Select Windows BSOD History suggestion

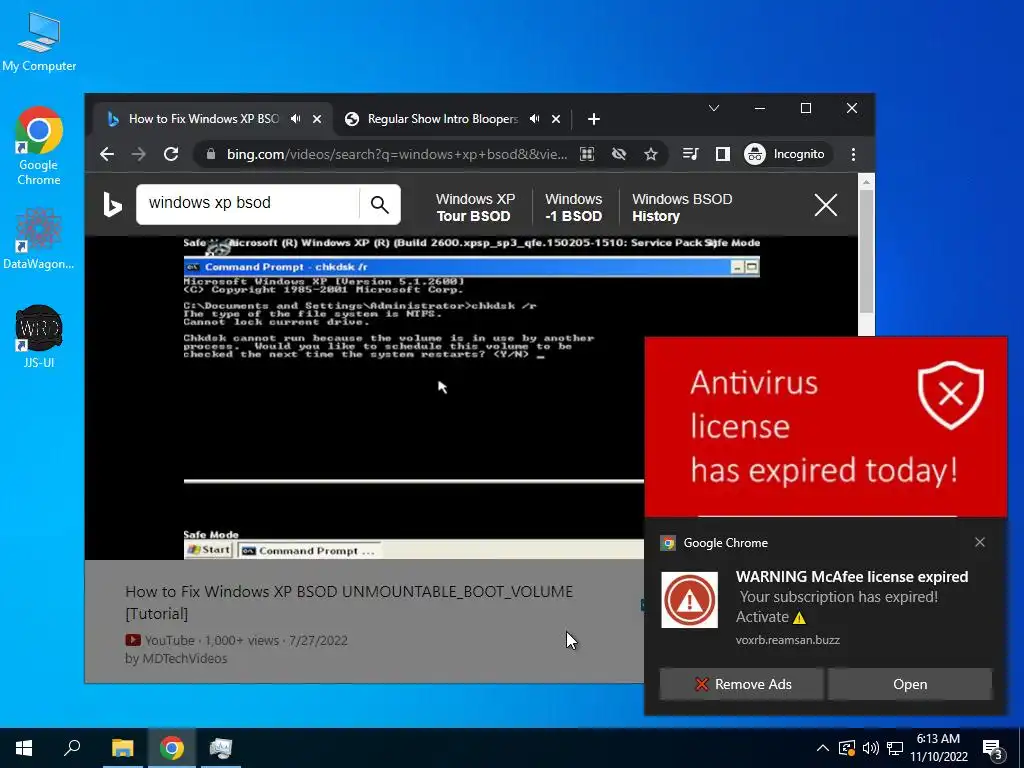(x=682, y=207)
